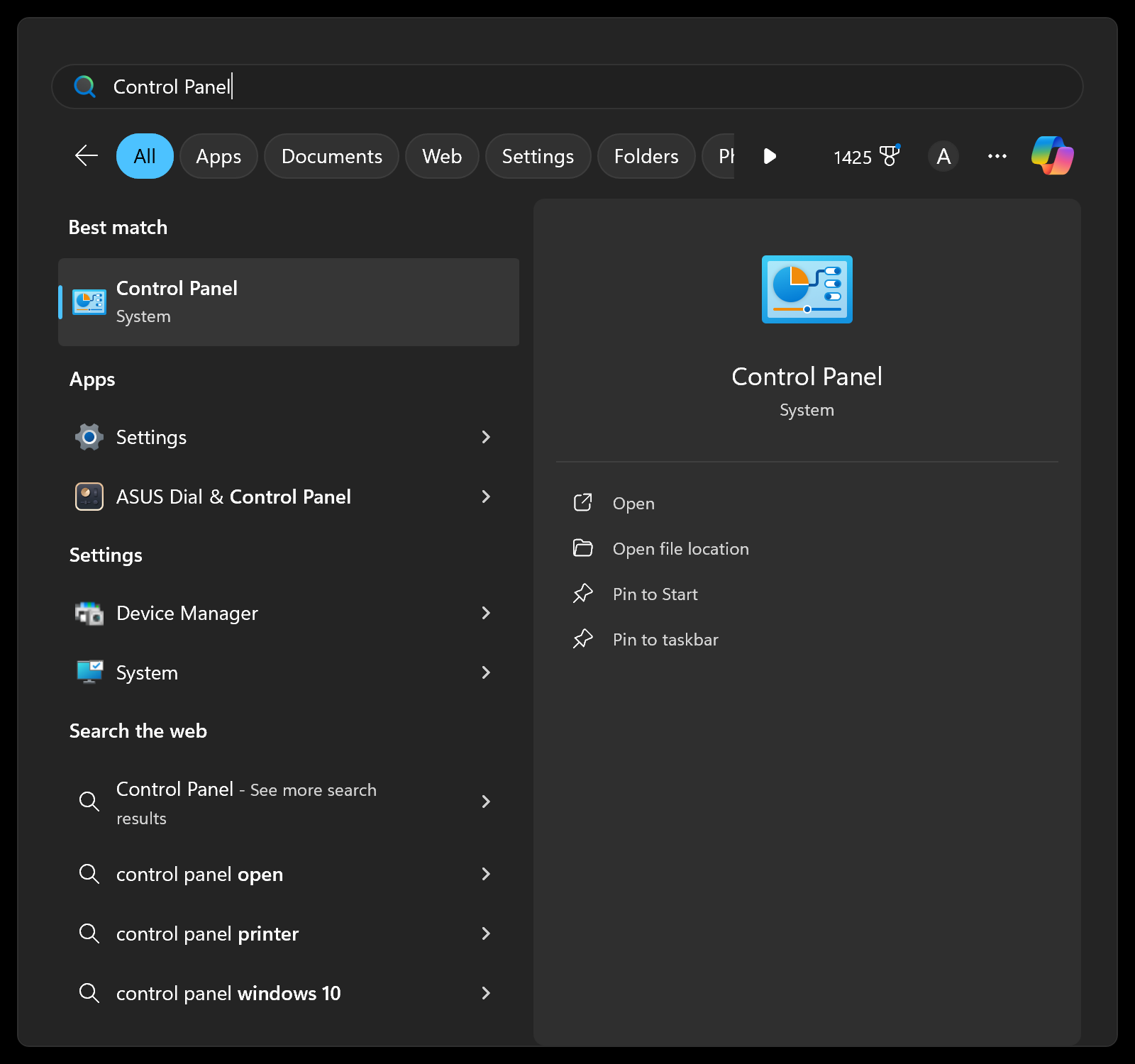Click the Device Manager icon
1135x1064 pixels.
coord(89,613)
